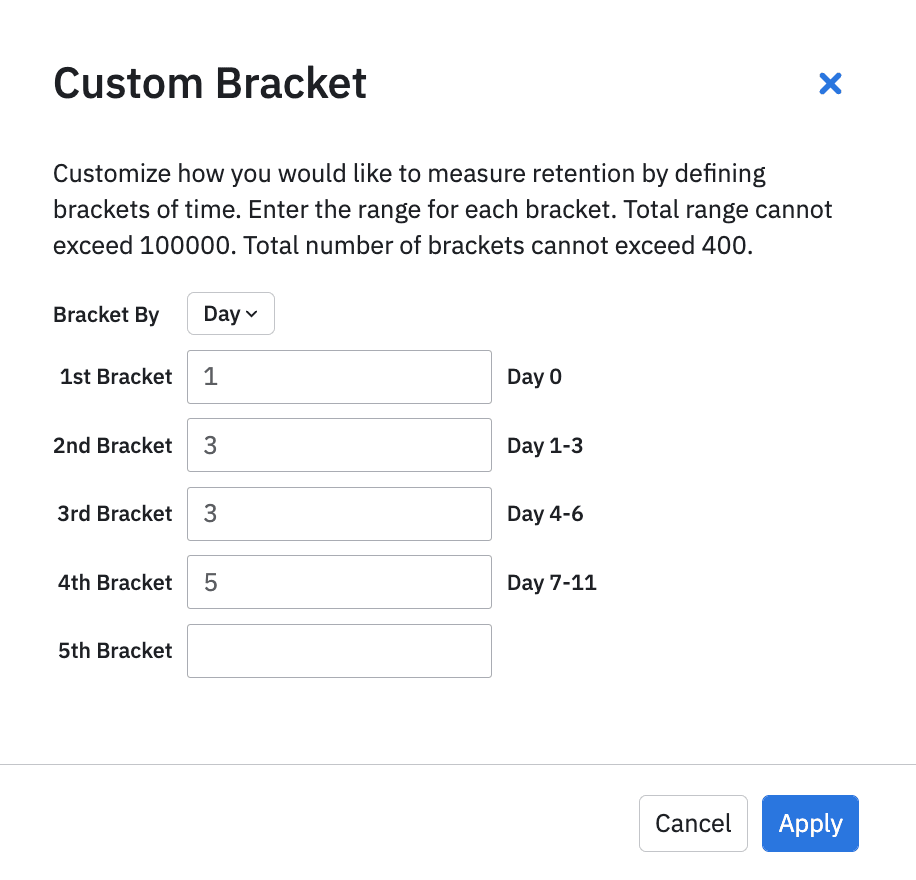Screen dimensions: 916x880
Task: Focus the 3rd Bracket input showing 3
Action: (339, 513)
